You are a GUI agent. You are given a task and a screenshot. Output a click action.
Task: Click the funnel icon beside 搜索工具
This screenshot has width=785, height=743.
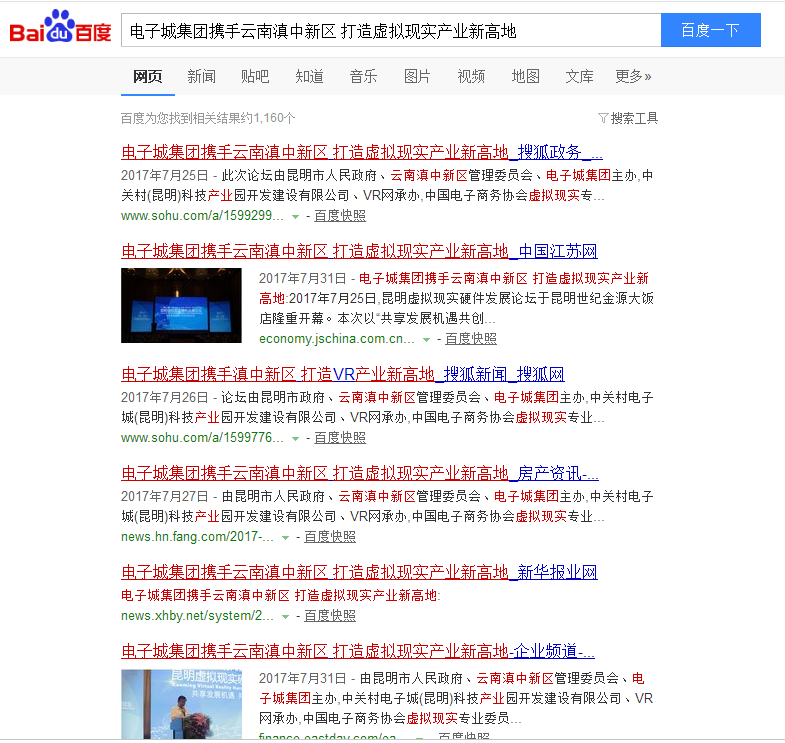coord(603,119)
